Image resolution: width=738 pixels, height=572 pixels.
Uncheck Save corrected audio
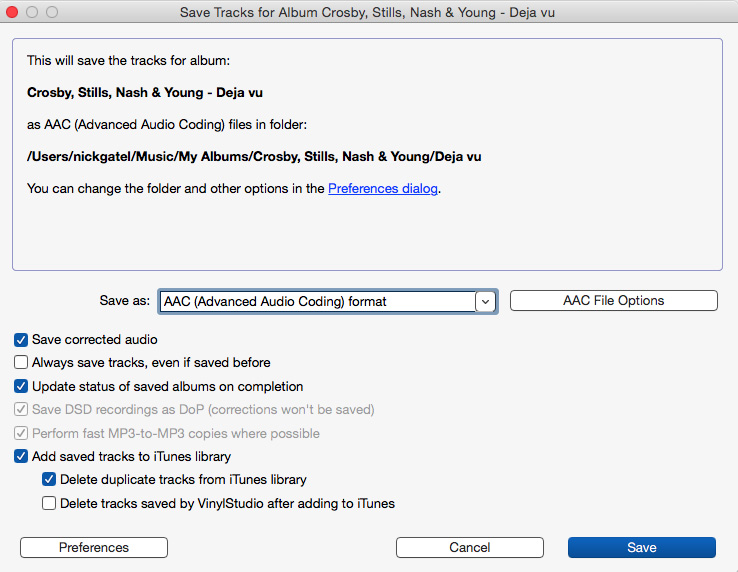point(21,340)
